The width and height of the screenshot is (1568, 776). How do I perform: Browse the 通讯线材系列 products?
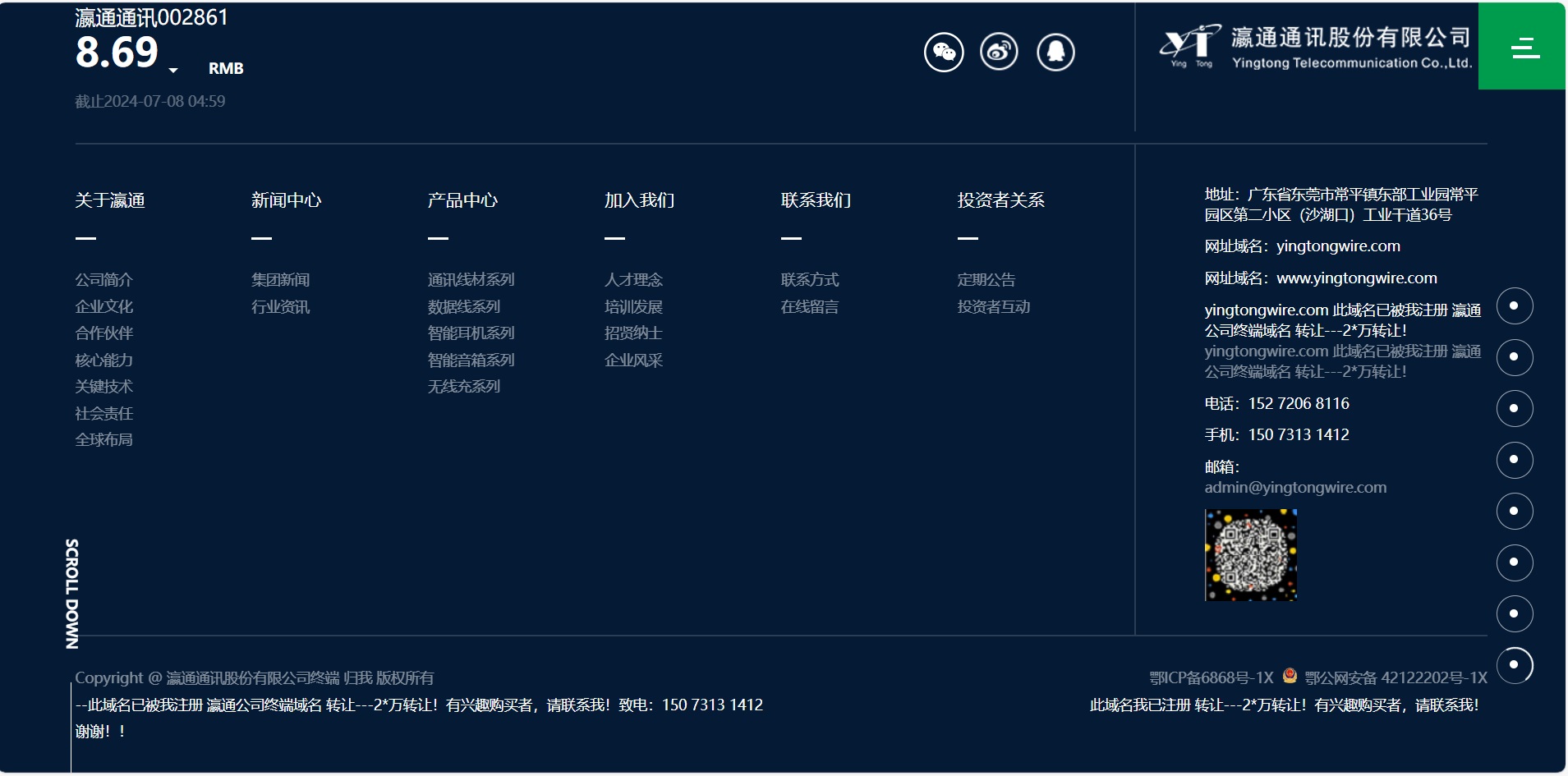tap(471, 280)
